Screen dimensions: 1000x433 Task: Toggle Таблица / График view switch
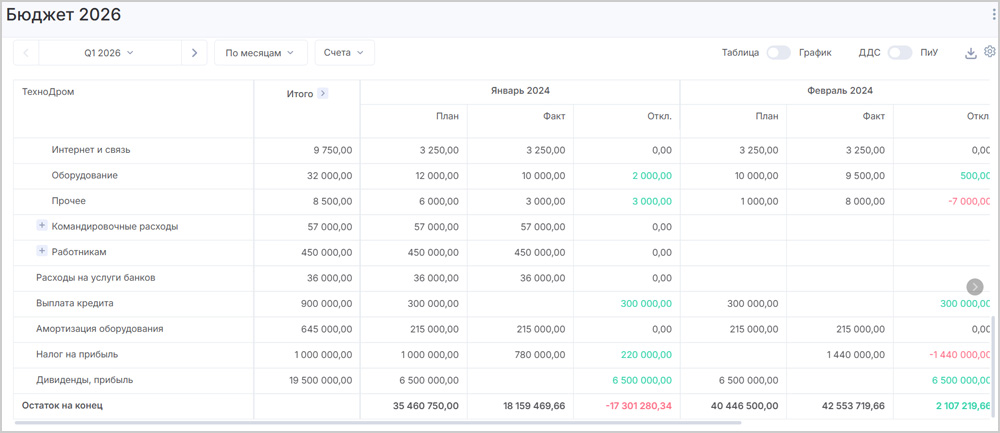coord(778,53)
